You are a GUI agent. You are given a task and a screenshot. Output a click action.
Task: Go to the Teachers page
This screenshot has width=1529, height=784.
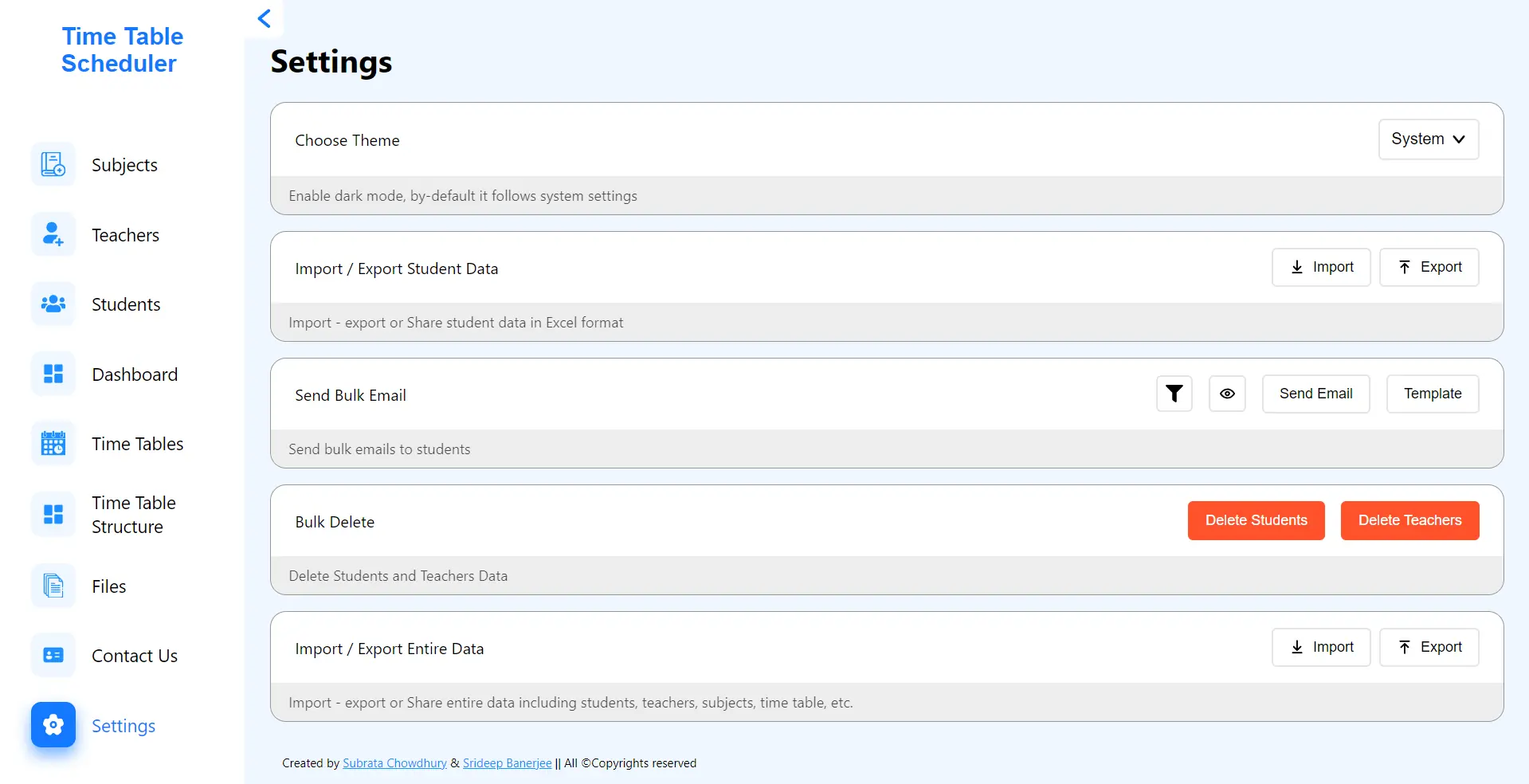(x=125, y=235)
